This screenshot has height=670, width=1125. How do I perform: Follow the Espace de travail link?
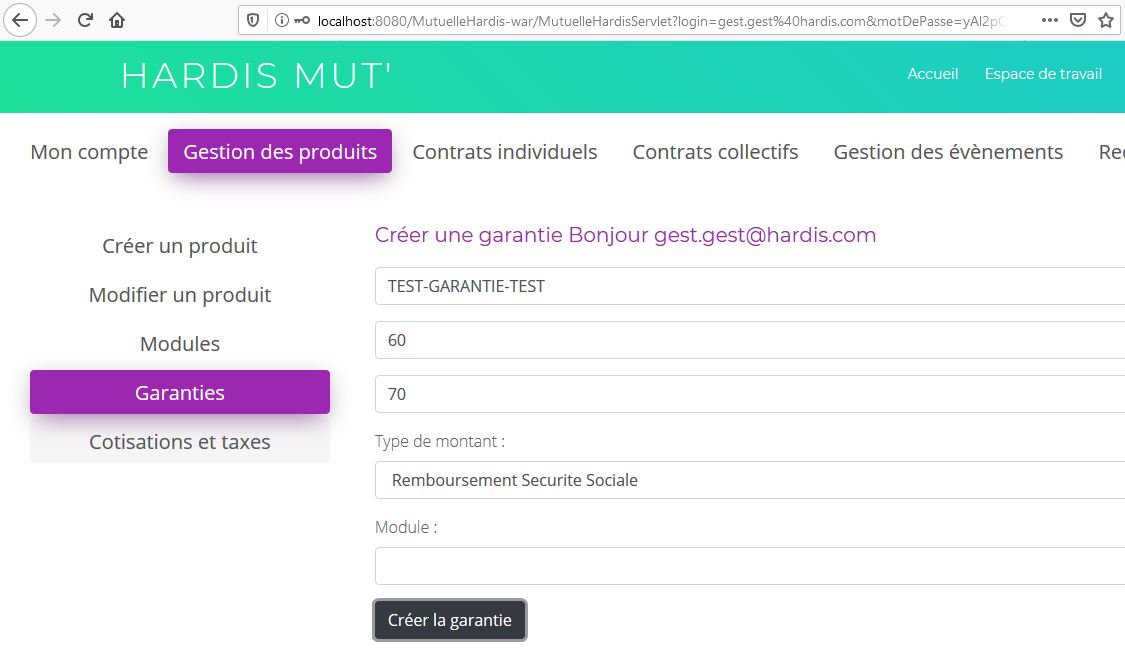click(1043, 74)
